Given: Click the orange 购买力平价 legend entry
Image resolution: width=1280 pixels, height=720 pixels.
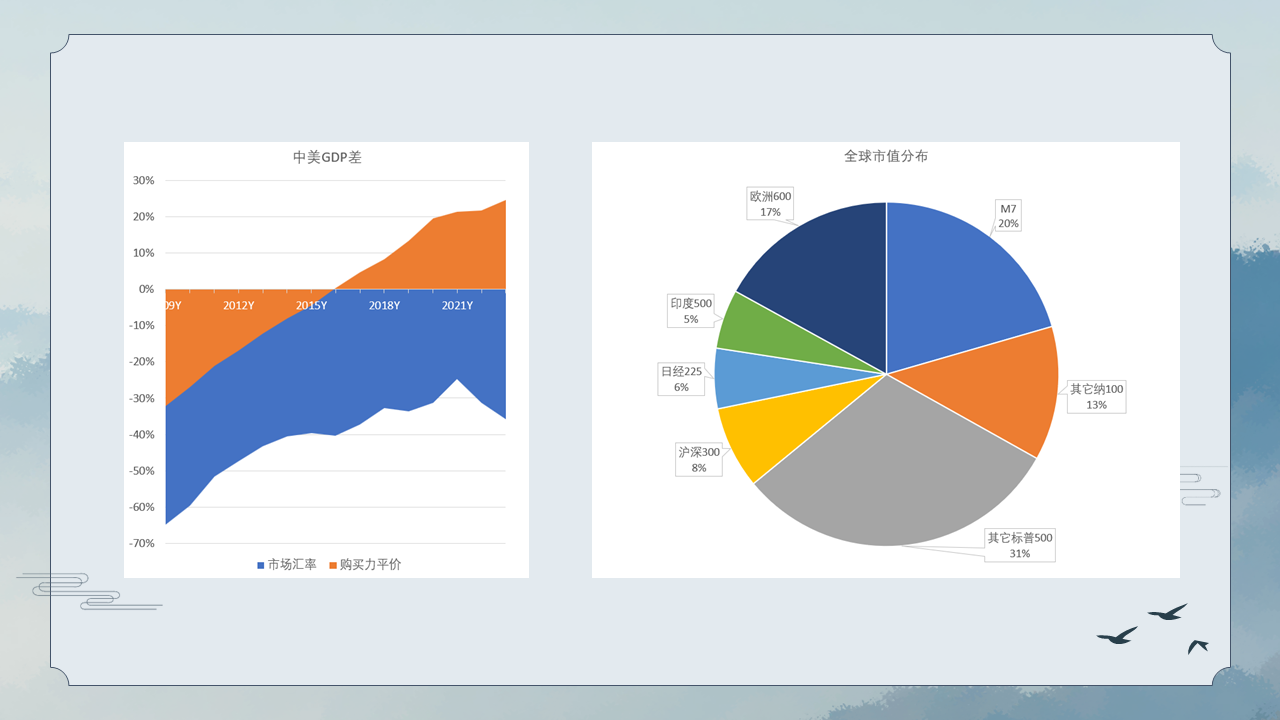Looking at the screenshot, I should (x=363, y=564).
